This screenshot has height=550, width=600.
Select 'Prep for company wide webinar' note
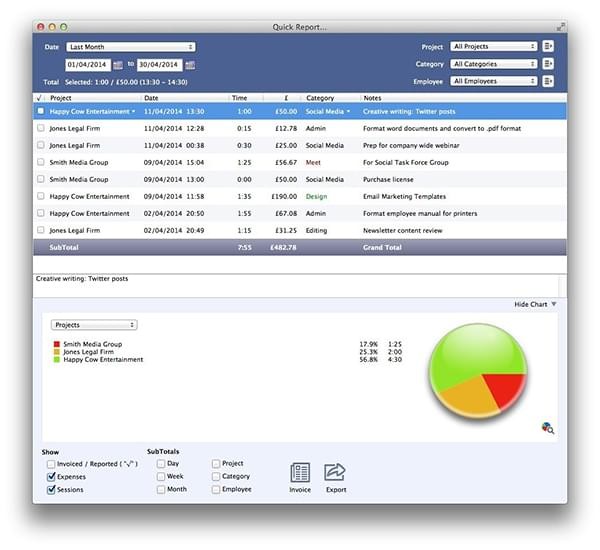pyautogui.click(x=411, y=145)
